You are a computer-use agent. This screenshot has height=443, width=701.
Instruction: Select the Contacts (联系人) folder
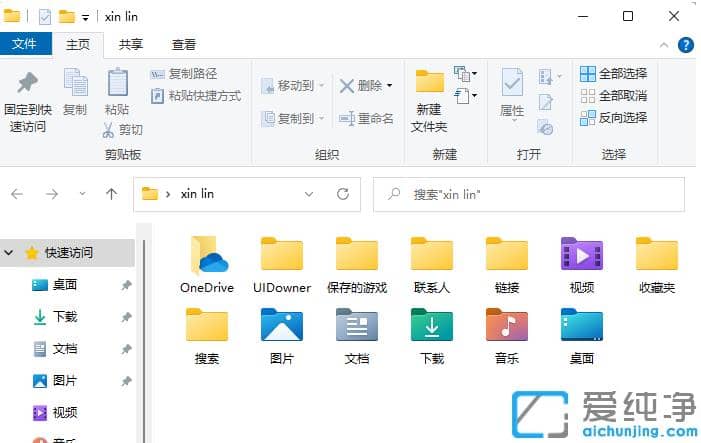pos(432,265)
